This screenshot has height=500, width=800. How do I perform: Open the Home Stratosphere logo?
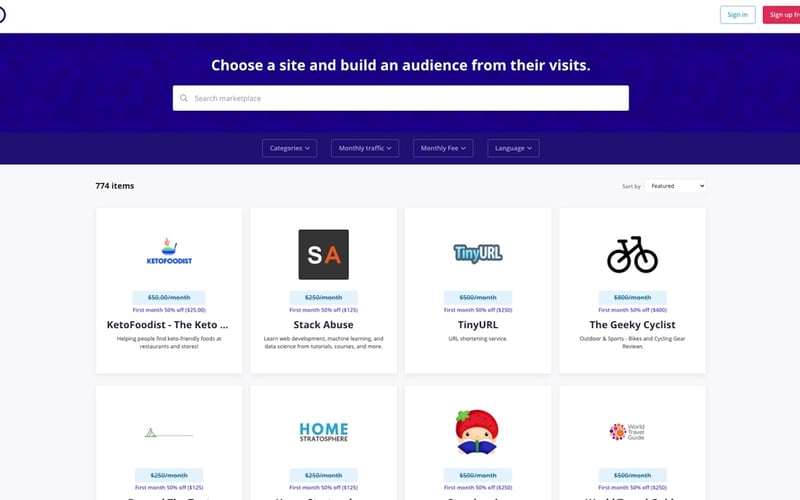[x=323, y=432]
